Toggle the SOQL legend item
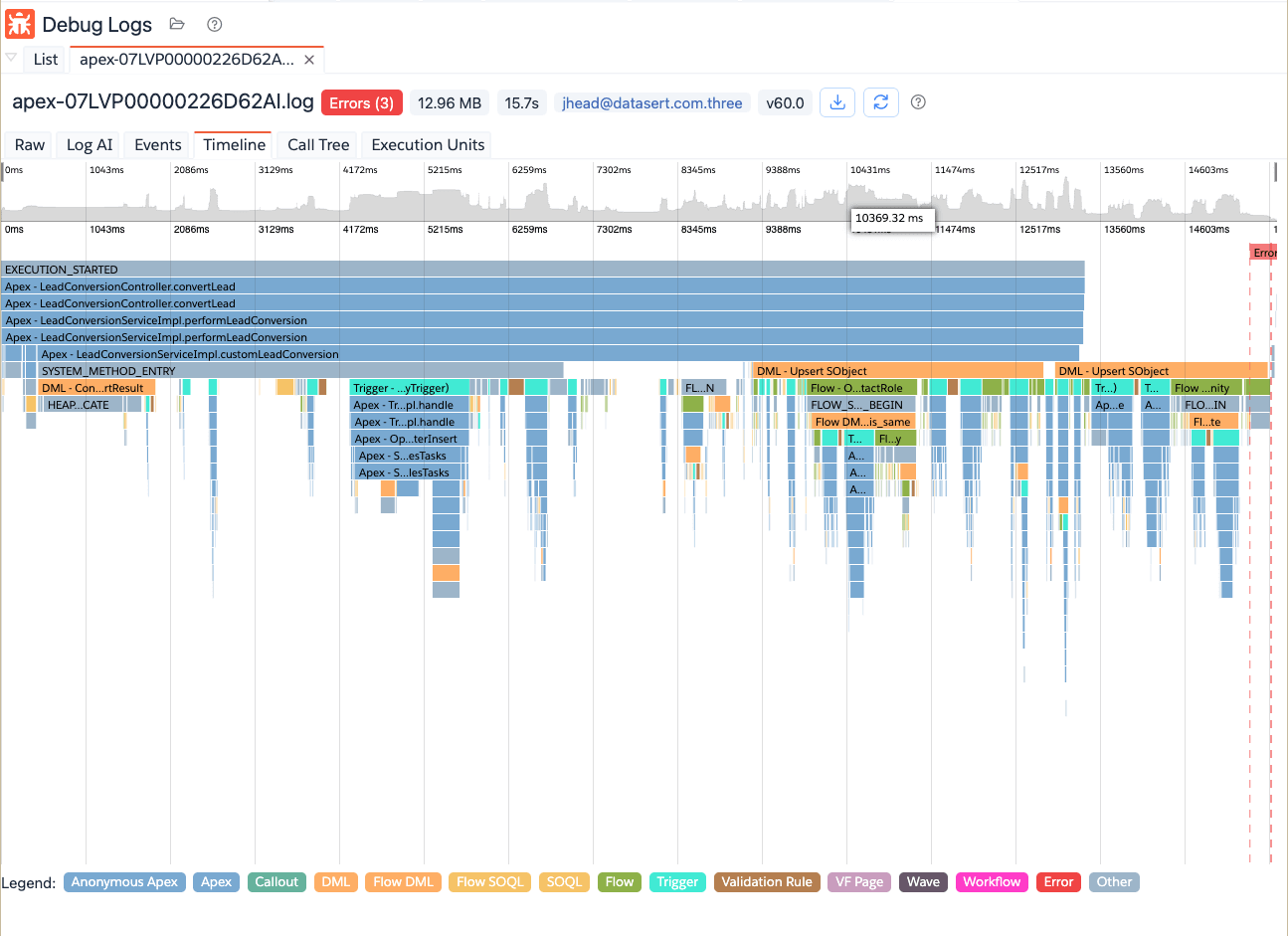 tap(564, 882)
